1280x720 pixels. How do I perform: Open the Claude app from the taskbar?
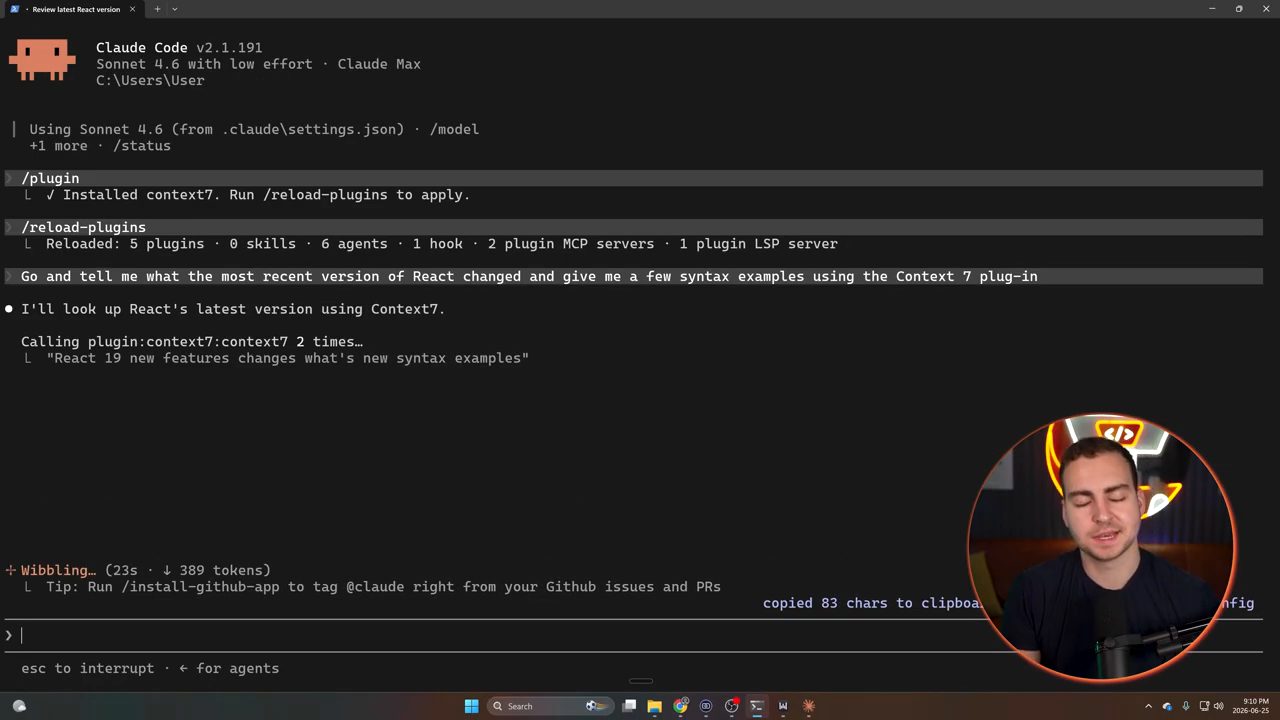click(x=808, y=706)
